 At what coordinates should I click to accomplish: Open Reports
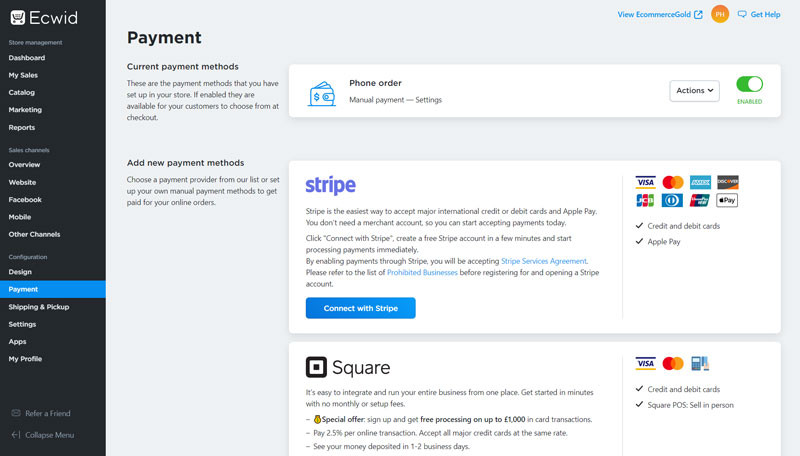coord(21,128)
